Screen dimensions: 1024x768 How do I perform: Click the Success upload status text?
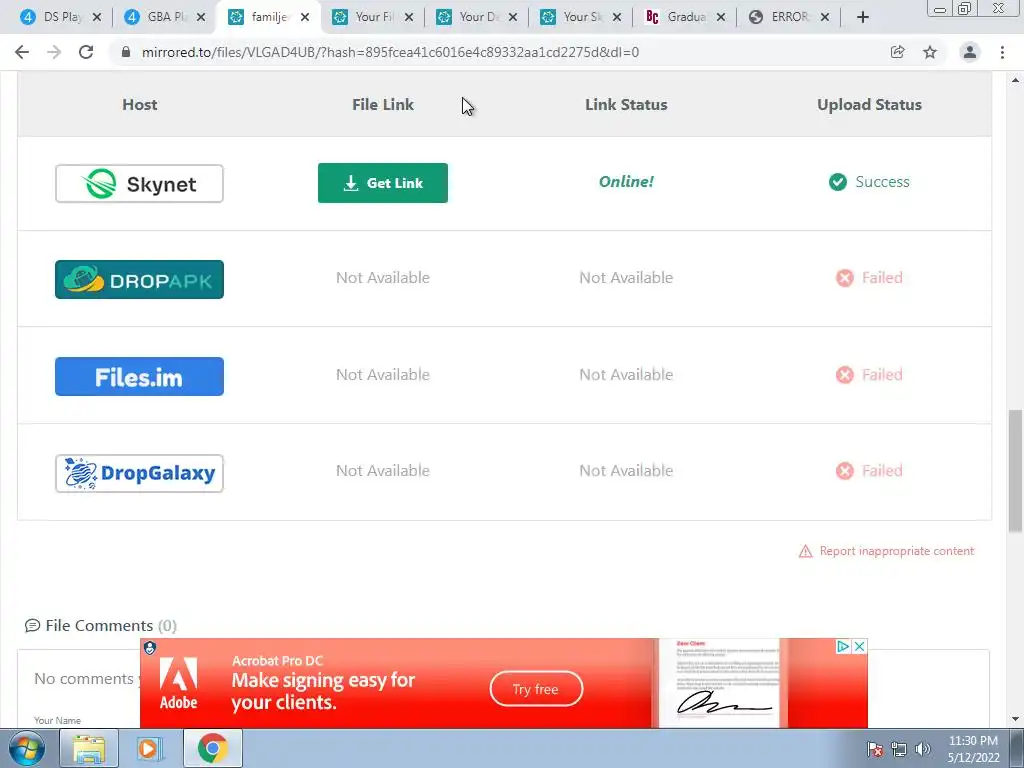click(x=882, y=182)
